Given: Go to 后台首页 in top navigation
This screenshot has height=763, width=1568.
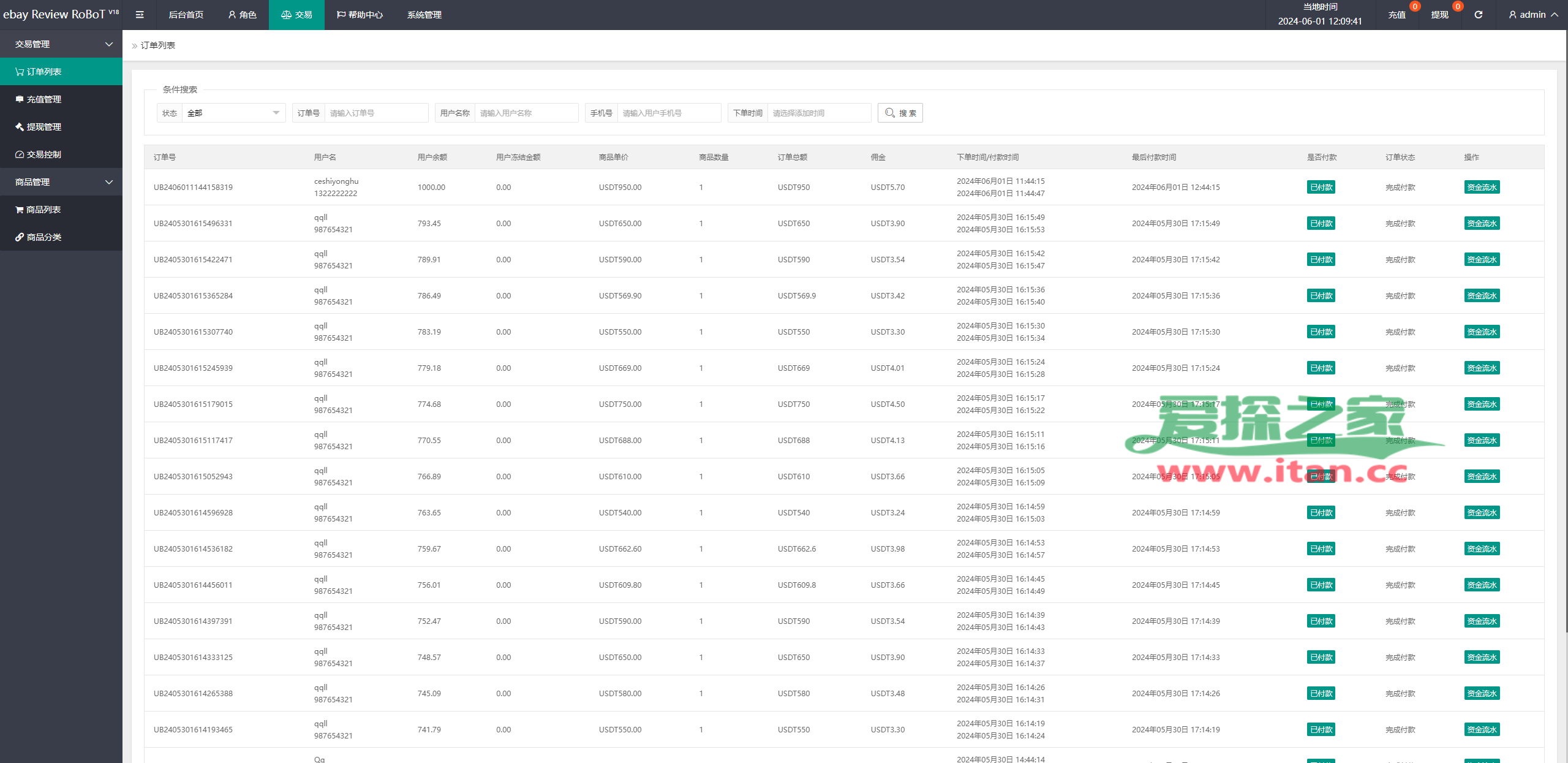Looking at the screenshot, I should [186, 15].
